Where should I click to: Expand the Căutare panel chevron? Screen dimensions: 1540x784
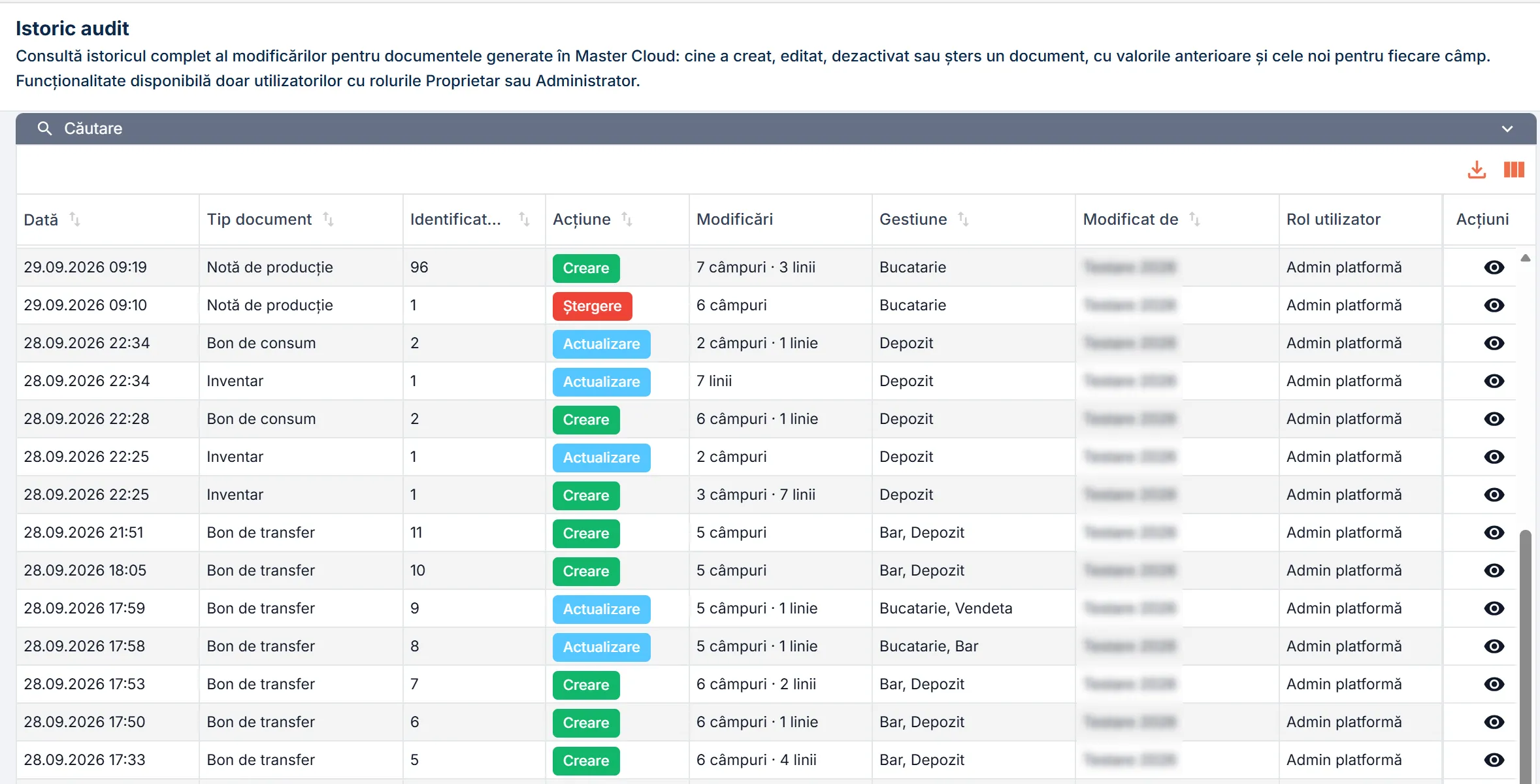[x=1507, y=129]
